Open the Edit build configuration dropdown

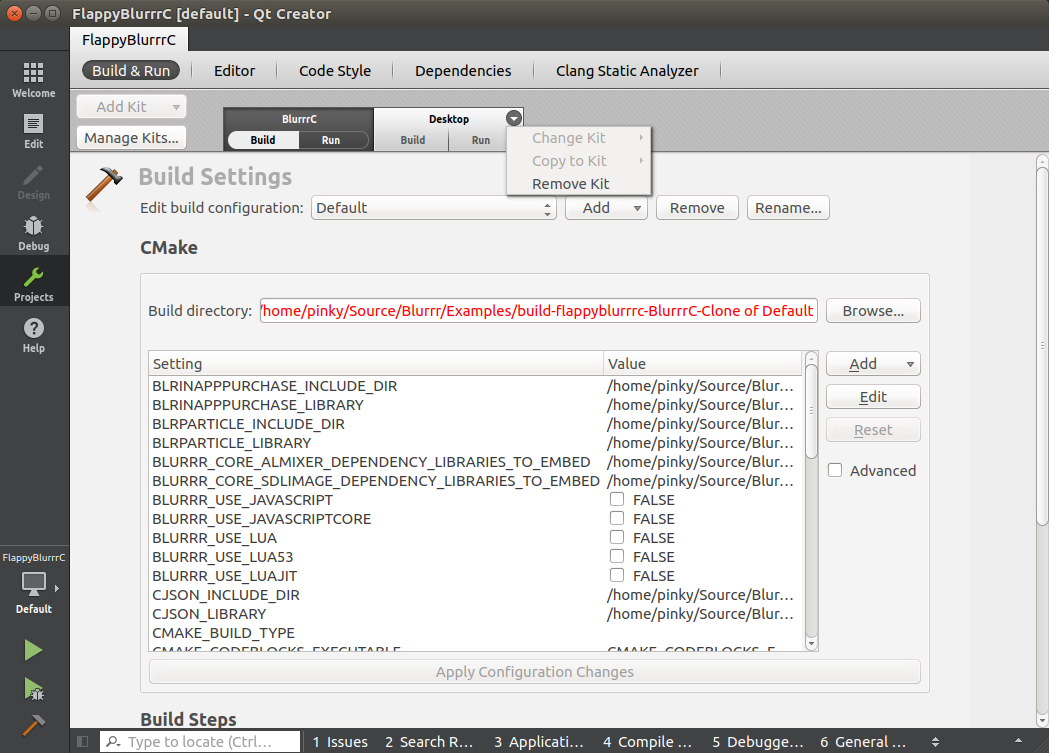coord(433,208)
